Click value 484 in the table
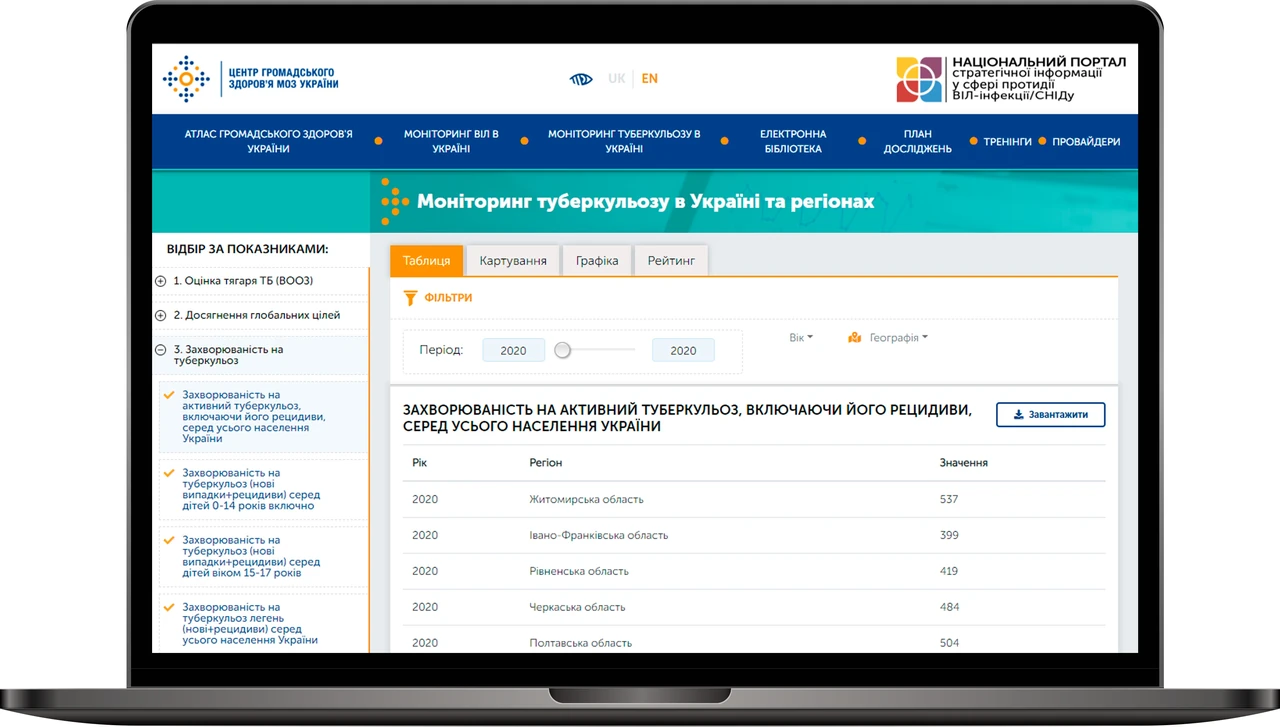Viewport: 1280px width, 727px height. coord(949,607)
